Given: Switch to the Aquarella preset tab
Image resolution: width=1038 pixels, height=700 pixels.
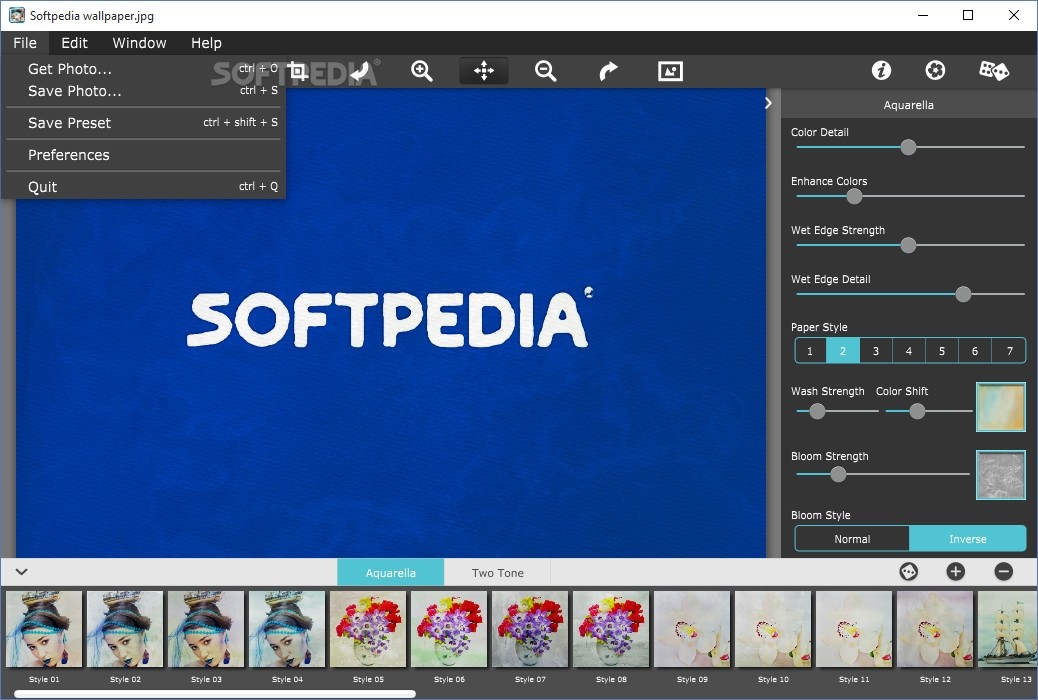Looking at the screenshot, I should tap(391, 573).
